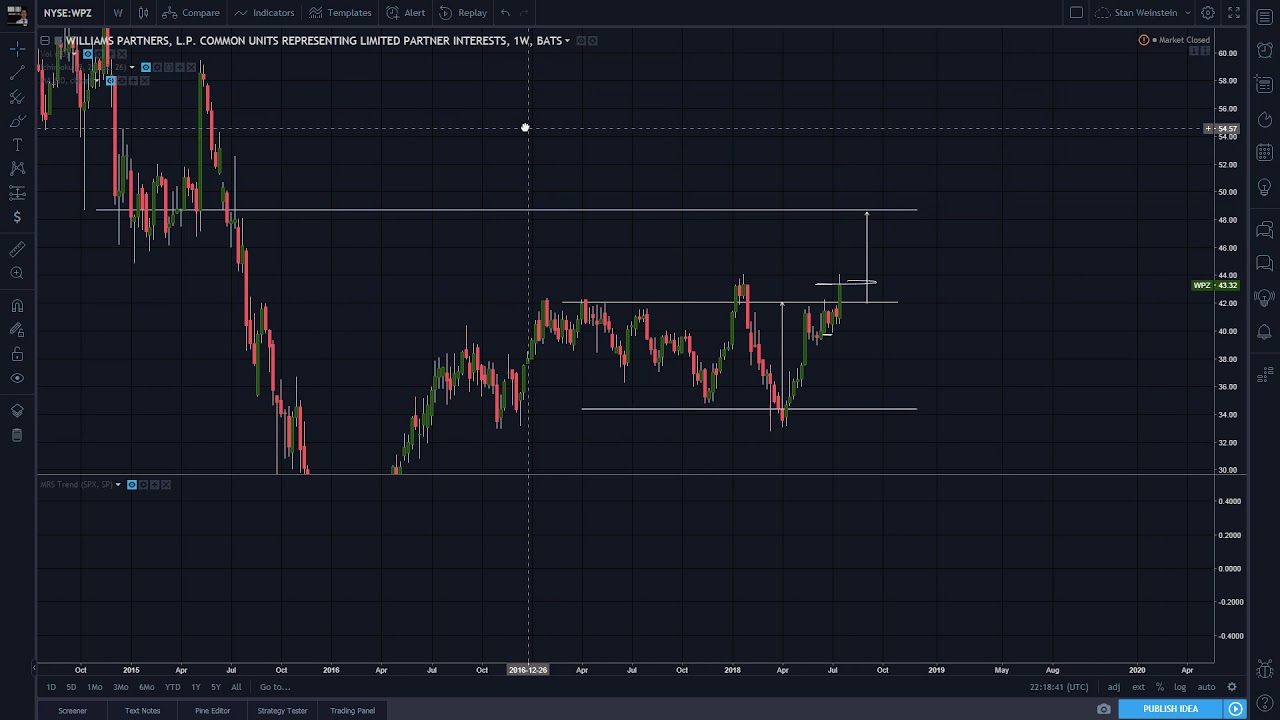Screen dimensions: 1280x720
Task: Open the ideas lightbulb panel
Action: 1264,188
